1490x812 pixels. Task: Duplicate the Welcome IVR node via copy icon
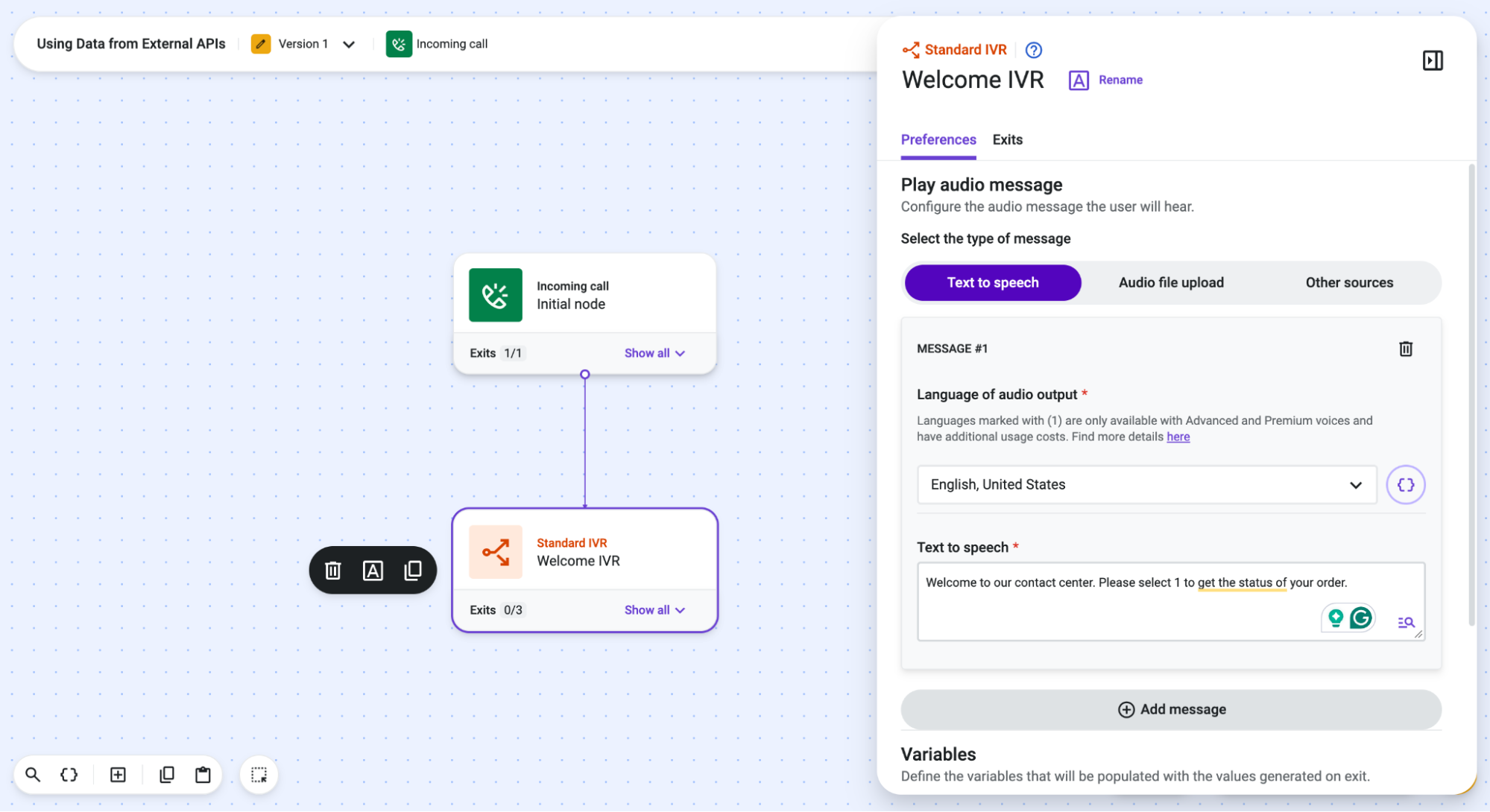click(x=413, y=571)
